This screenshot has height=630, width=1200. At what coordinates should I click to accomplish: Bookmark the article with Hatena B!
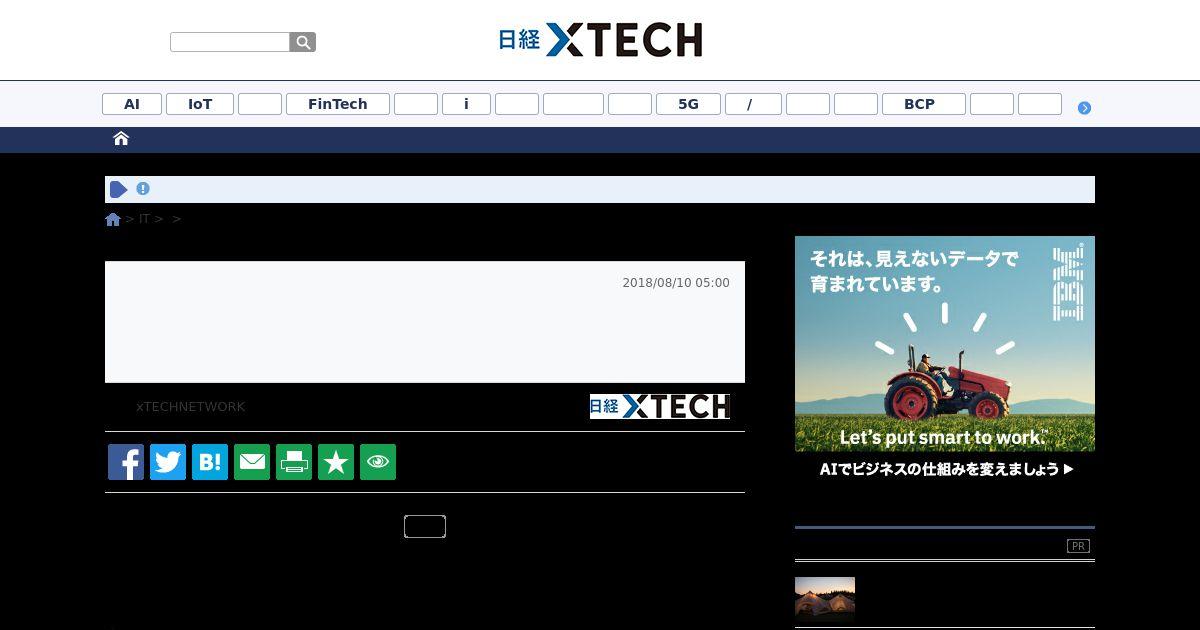coord(210,462)
